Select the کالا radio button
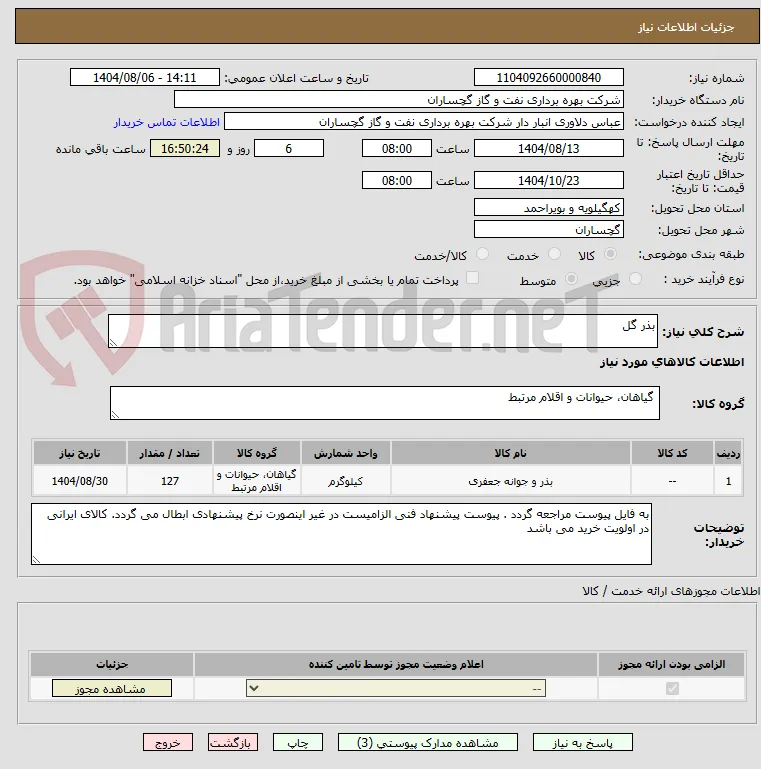The width and height of the screenshot is (761, 769). point(610,254)
